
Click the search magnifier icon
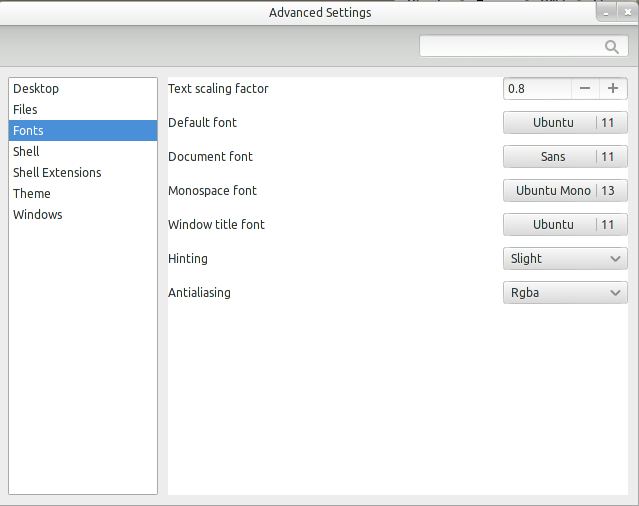[611, 47]
